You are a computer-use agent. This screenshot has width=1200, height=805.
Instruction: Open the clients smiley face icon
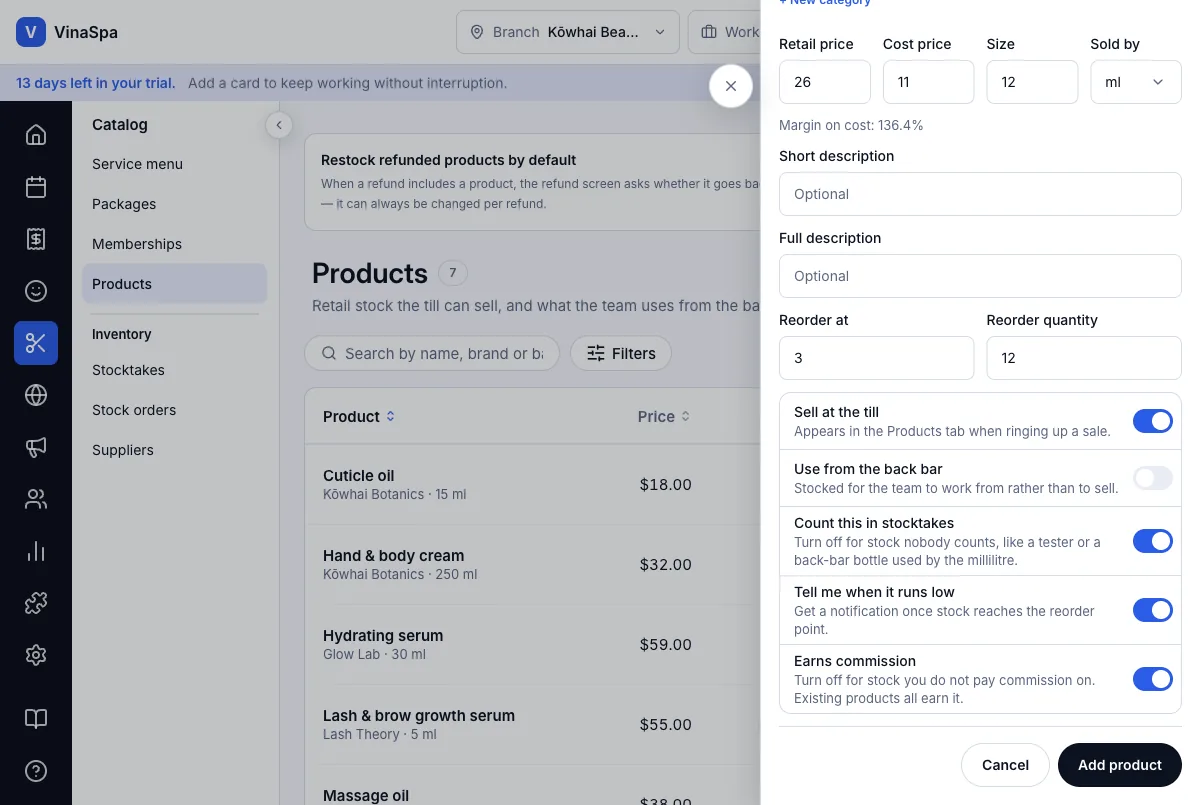tap(36, 290)
